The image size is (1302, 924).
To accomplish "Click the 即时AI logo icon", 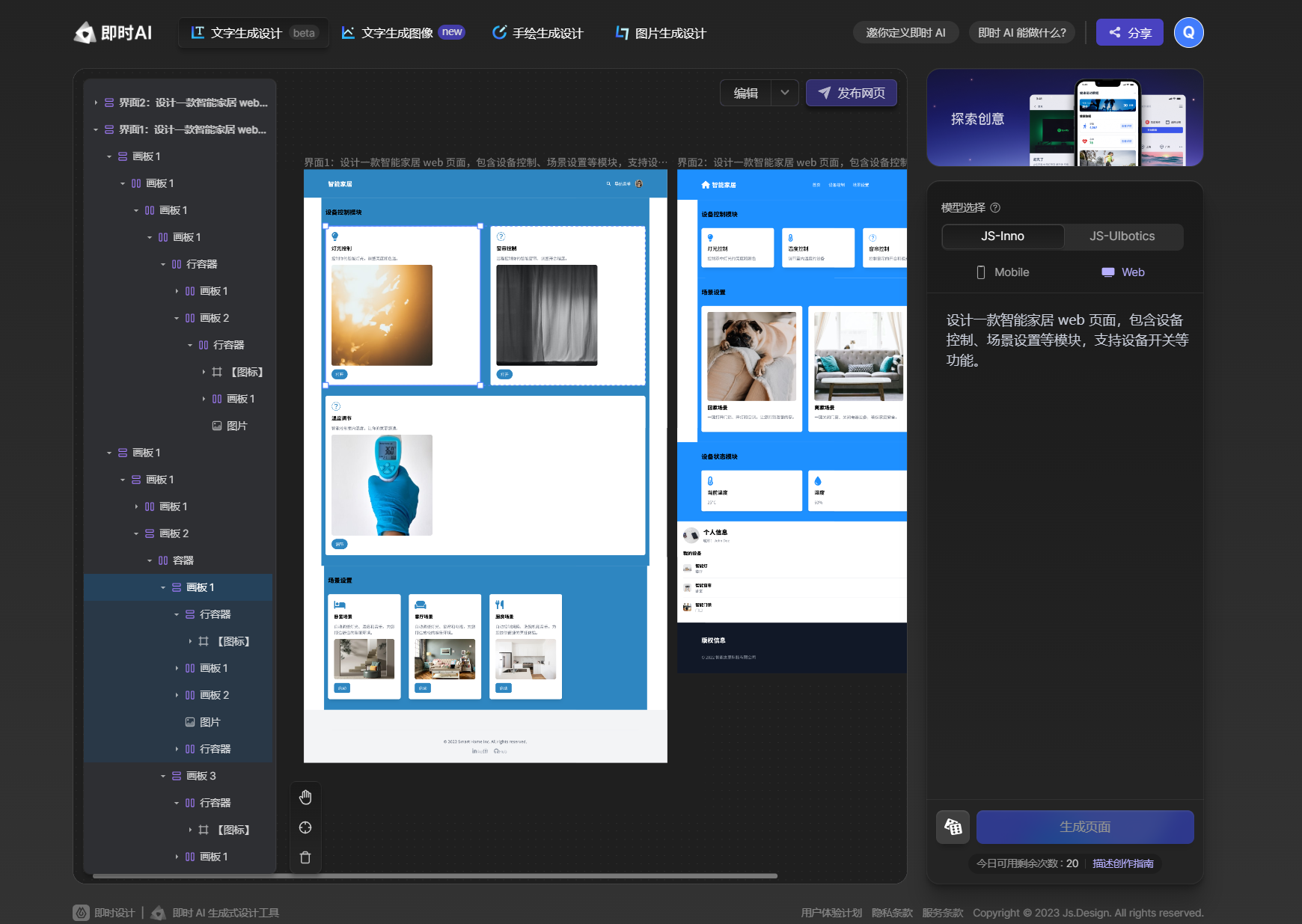I will (85, 33).
